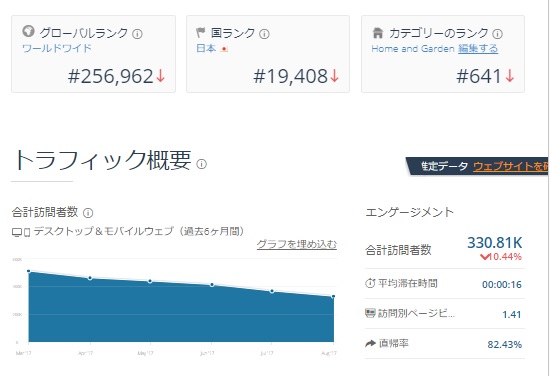This screenshot has height=376, width=550.
Task: Click the bounce arrow icon beside 直帰率
Action: pos(370,343)
